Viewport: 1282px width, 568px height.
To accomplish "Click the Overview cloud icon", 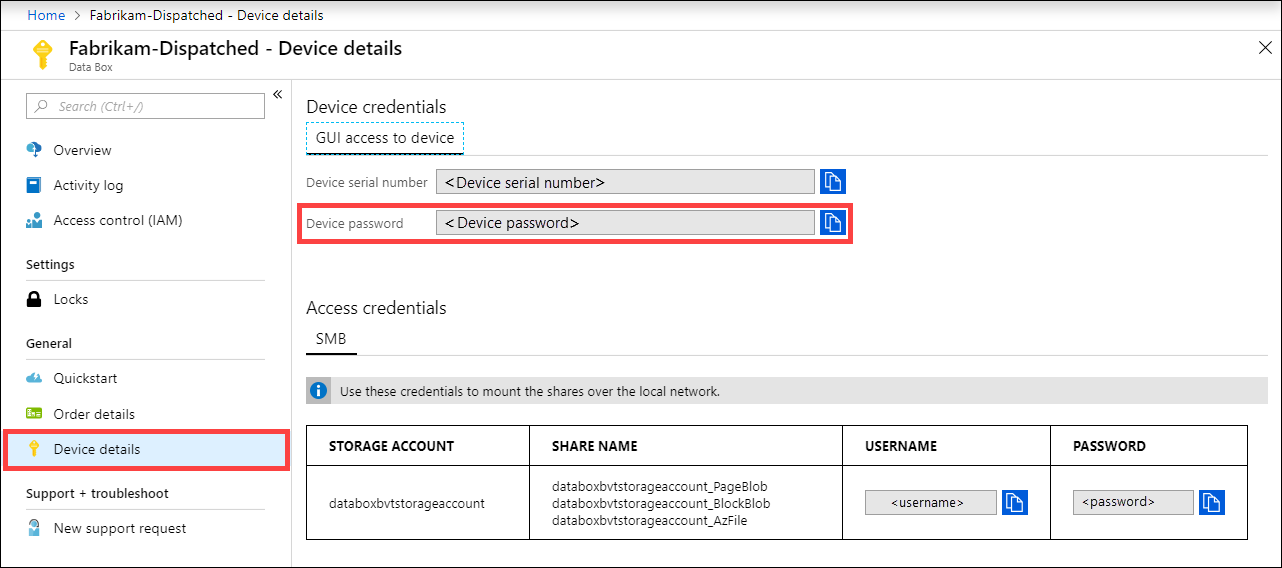I will click(x=35, y=150).
